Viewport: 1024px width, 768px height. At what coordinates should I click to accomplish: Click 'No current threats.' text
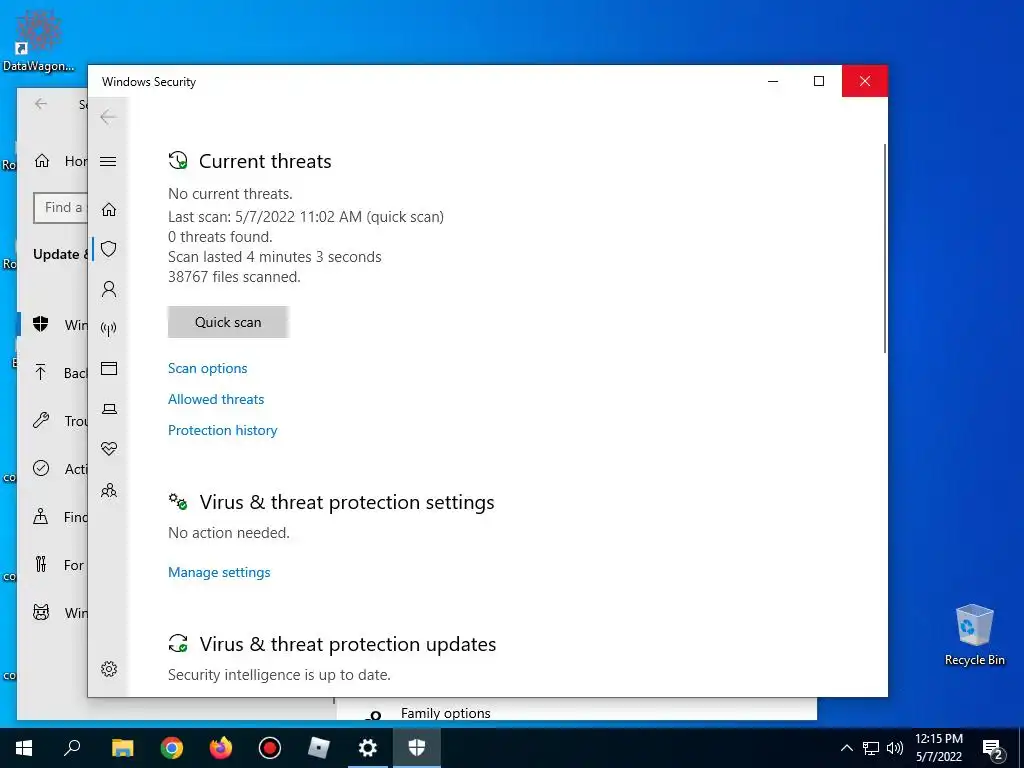coord(230,194)
